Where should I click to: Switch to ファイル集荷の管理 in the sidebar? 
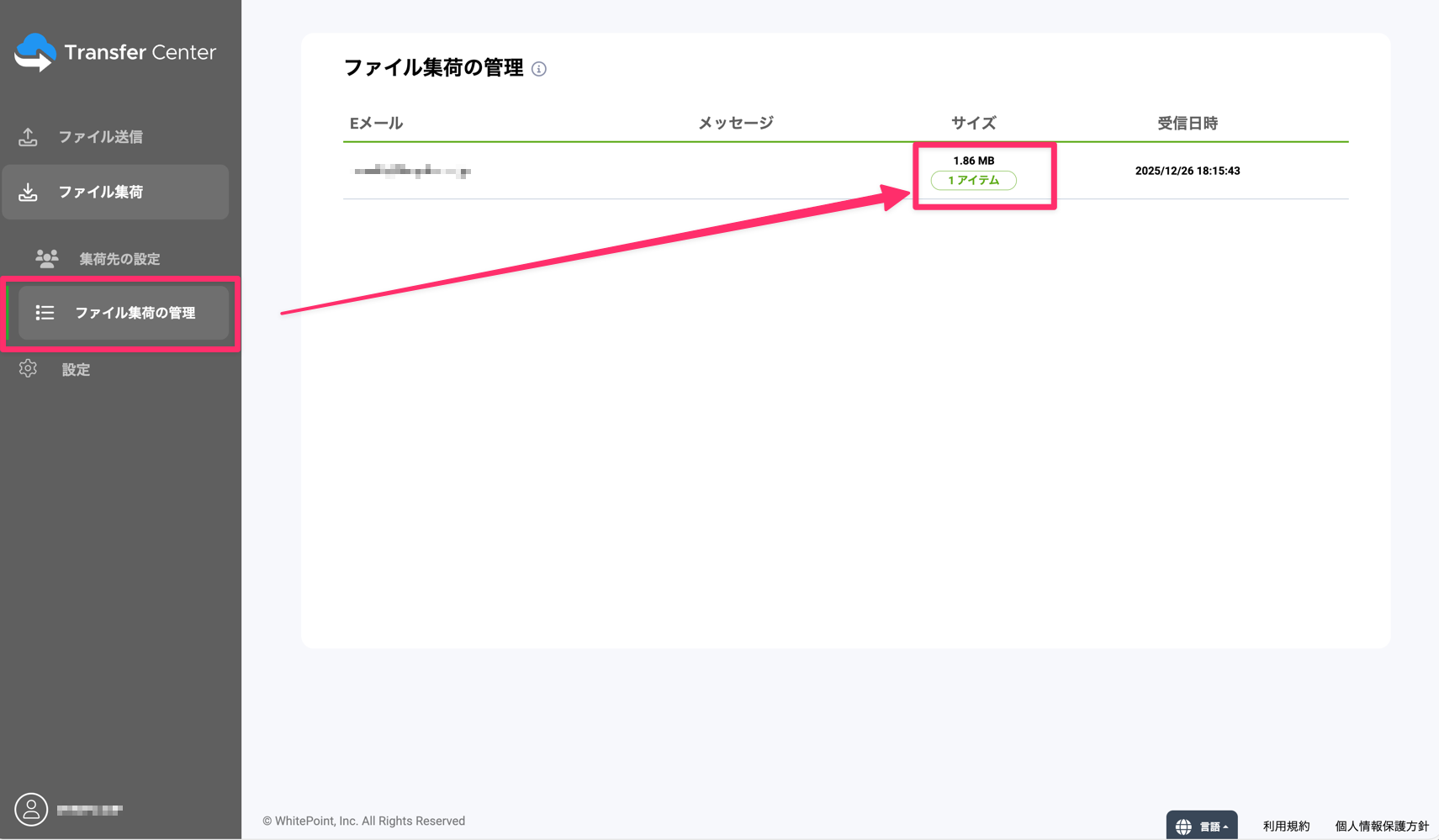coord(137,313)
